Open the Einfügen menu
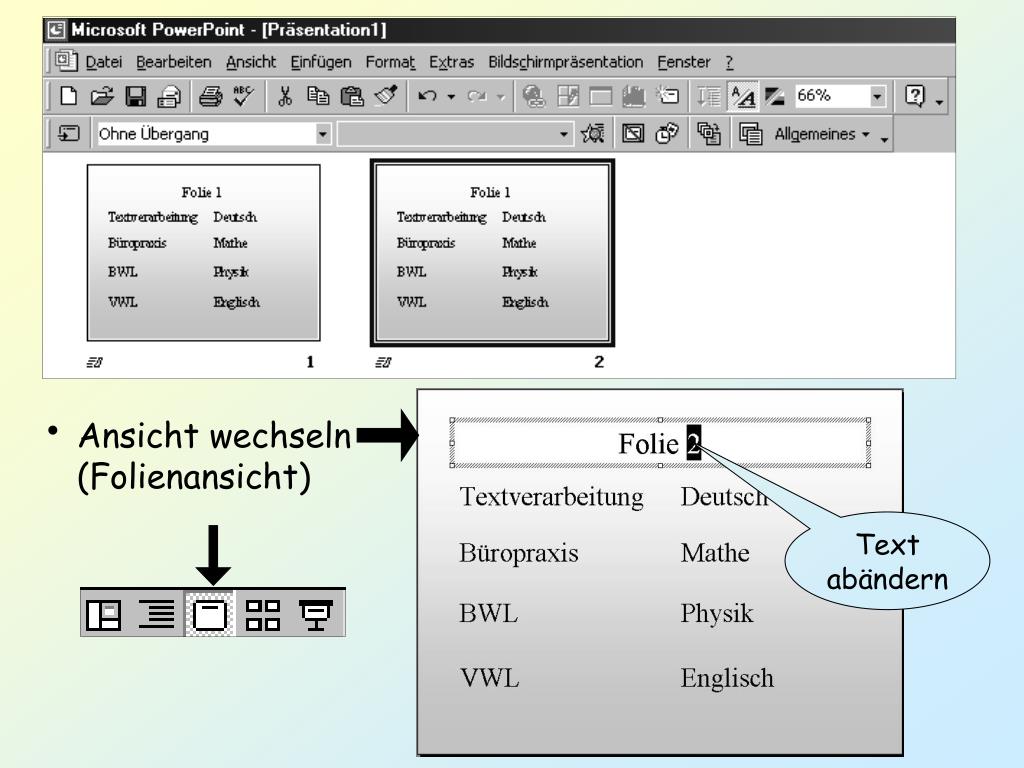Image resolution: width=1024 pixels, height=768 pixels. pyautogui.click(x=321, y=62)
